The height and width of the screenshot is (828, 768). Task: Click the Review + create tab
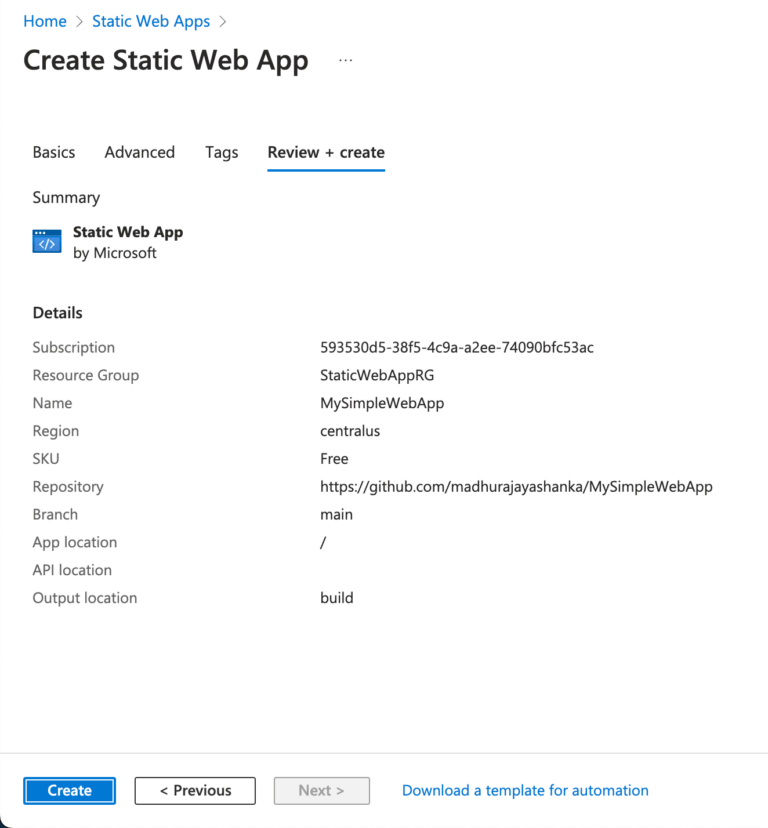pos(326,152)
